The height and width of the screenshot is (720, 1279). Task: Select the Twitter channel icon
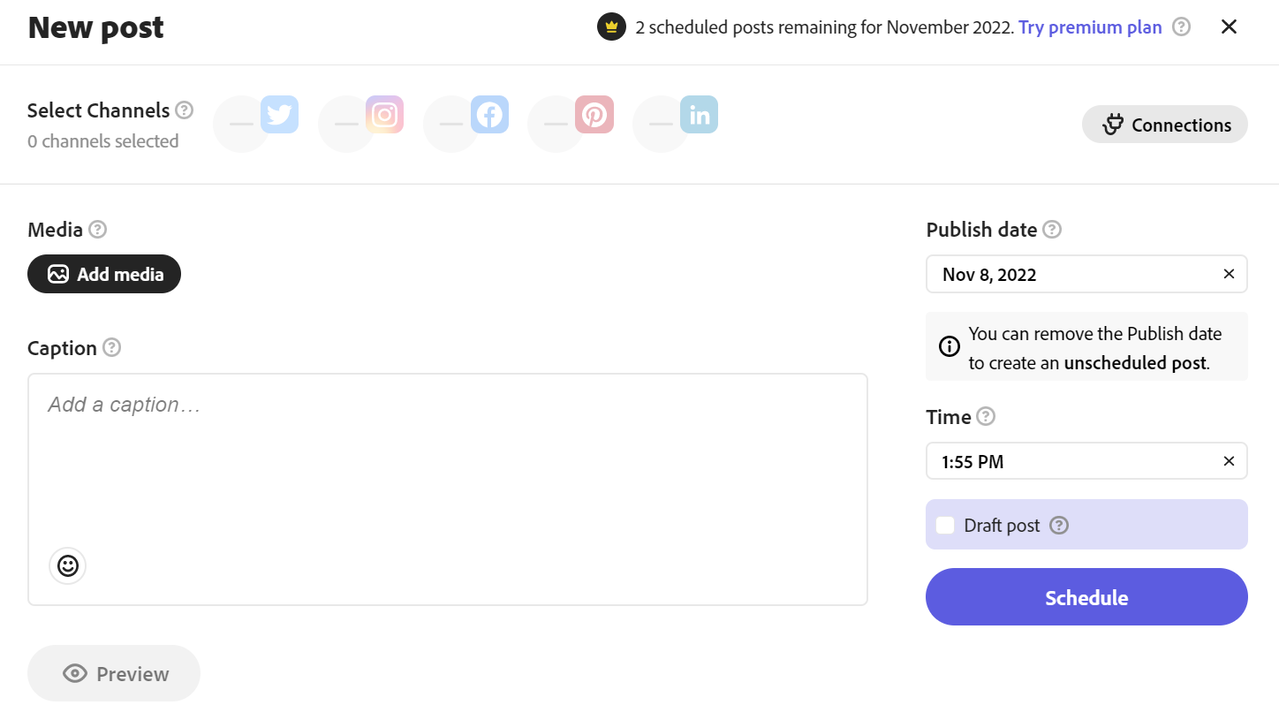pyautogui.click(x=279, y=115)
